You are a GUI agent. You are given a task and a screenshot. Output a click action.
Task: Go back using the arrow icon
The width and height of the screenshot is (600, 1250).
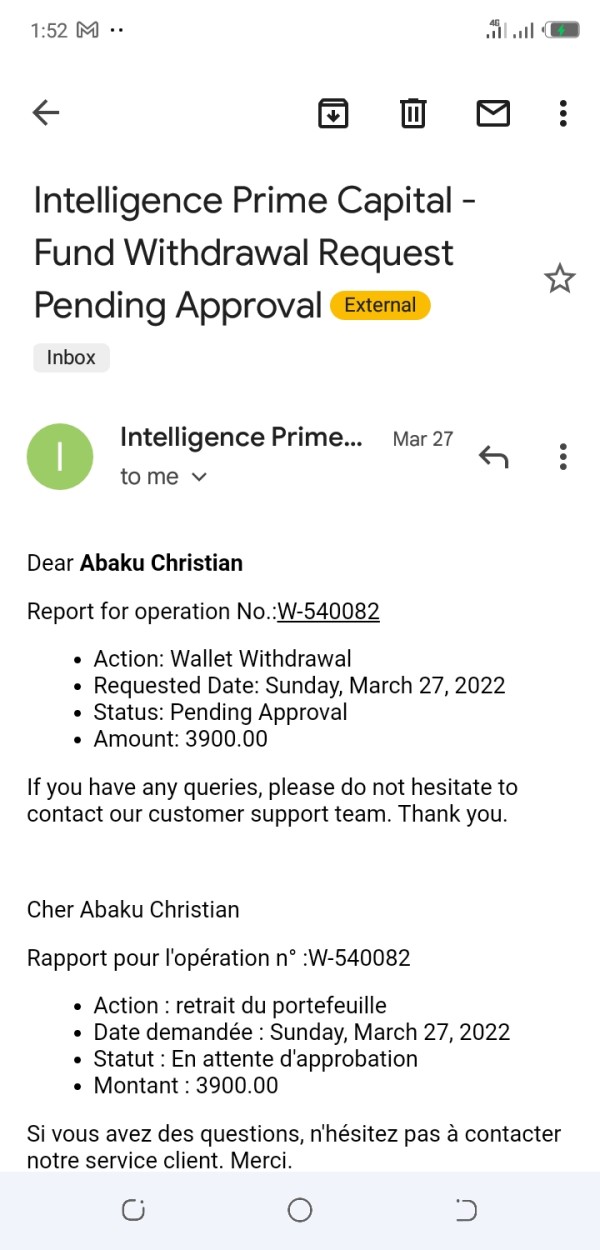pos(46,113)
